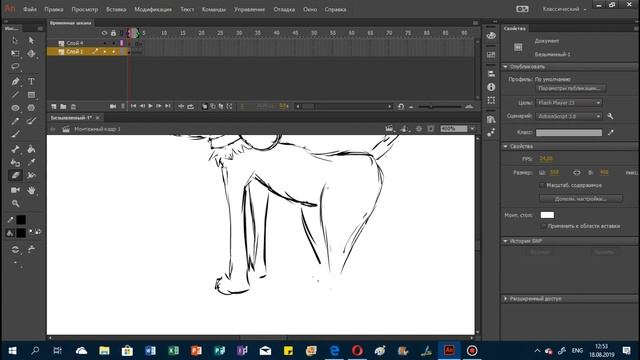
Task: Open the Flash Player target dropdown
Action: click(569, 103)
